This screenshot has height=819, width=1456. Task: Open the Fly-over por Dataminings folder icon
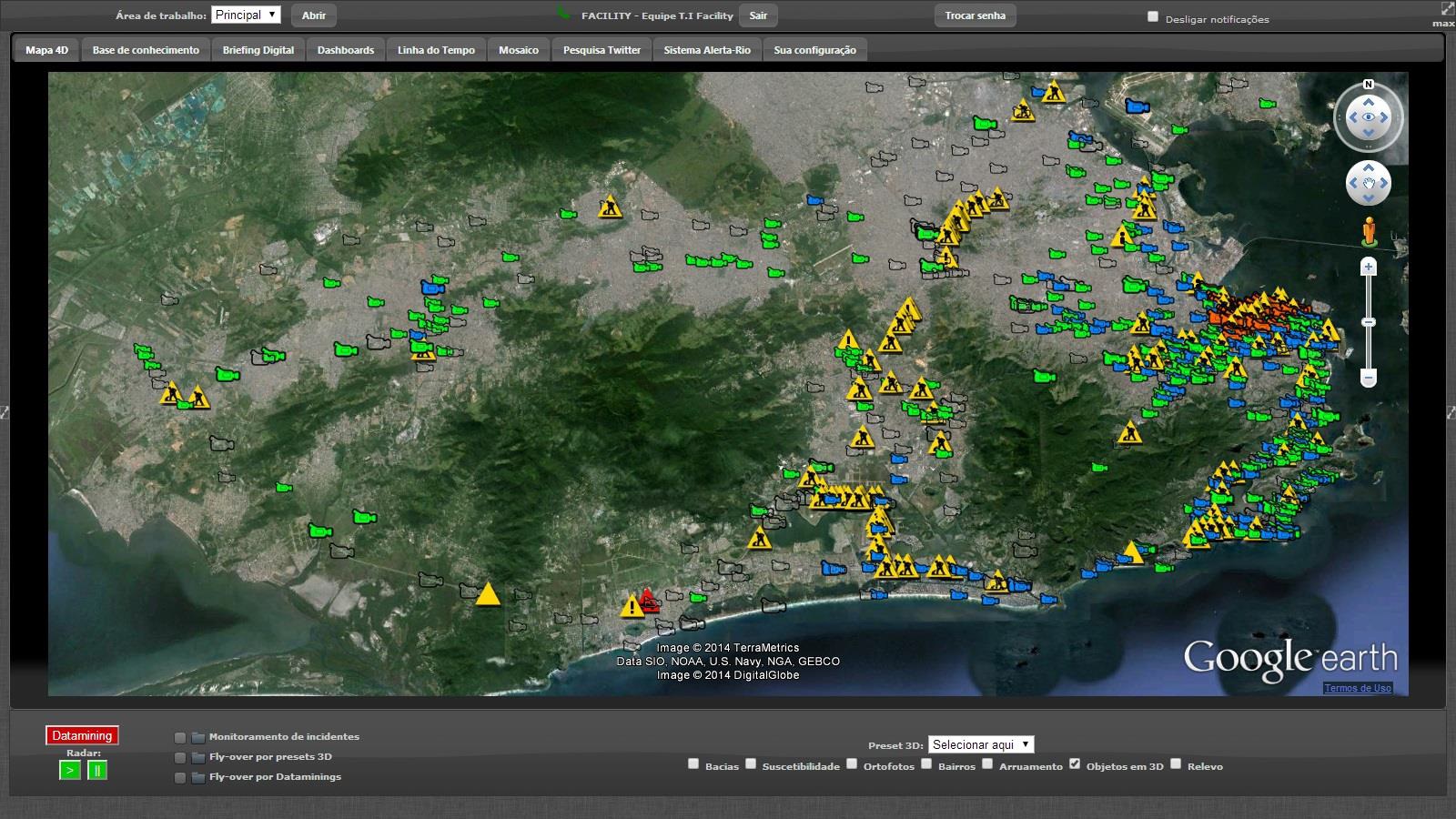coord(197,778)
